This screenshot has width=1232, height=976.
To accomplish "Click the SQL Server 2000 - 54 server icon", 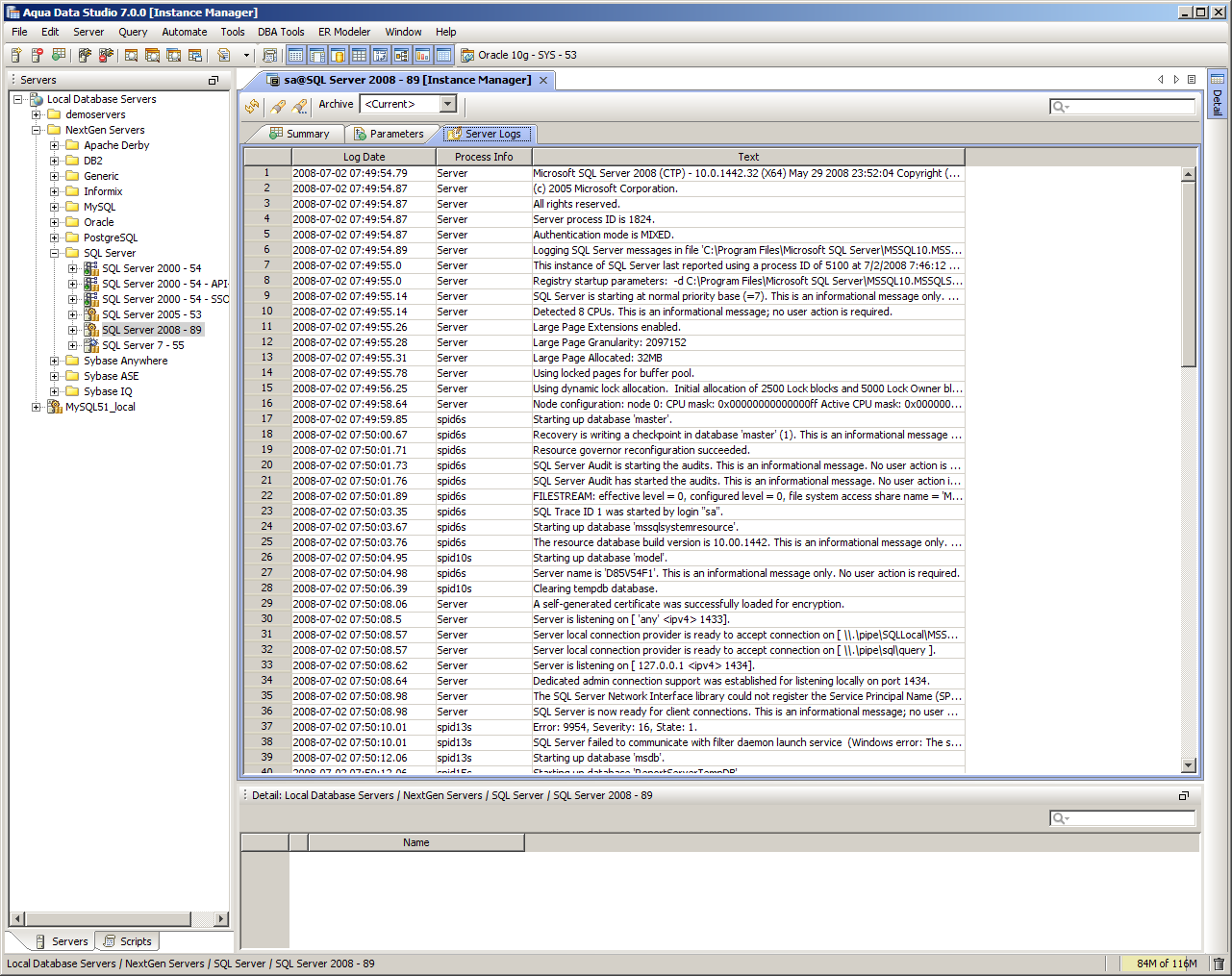I will (x=91, y=268).
